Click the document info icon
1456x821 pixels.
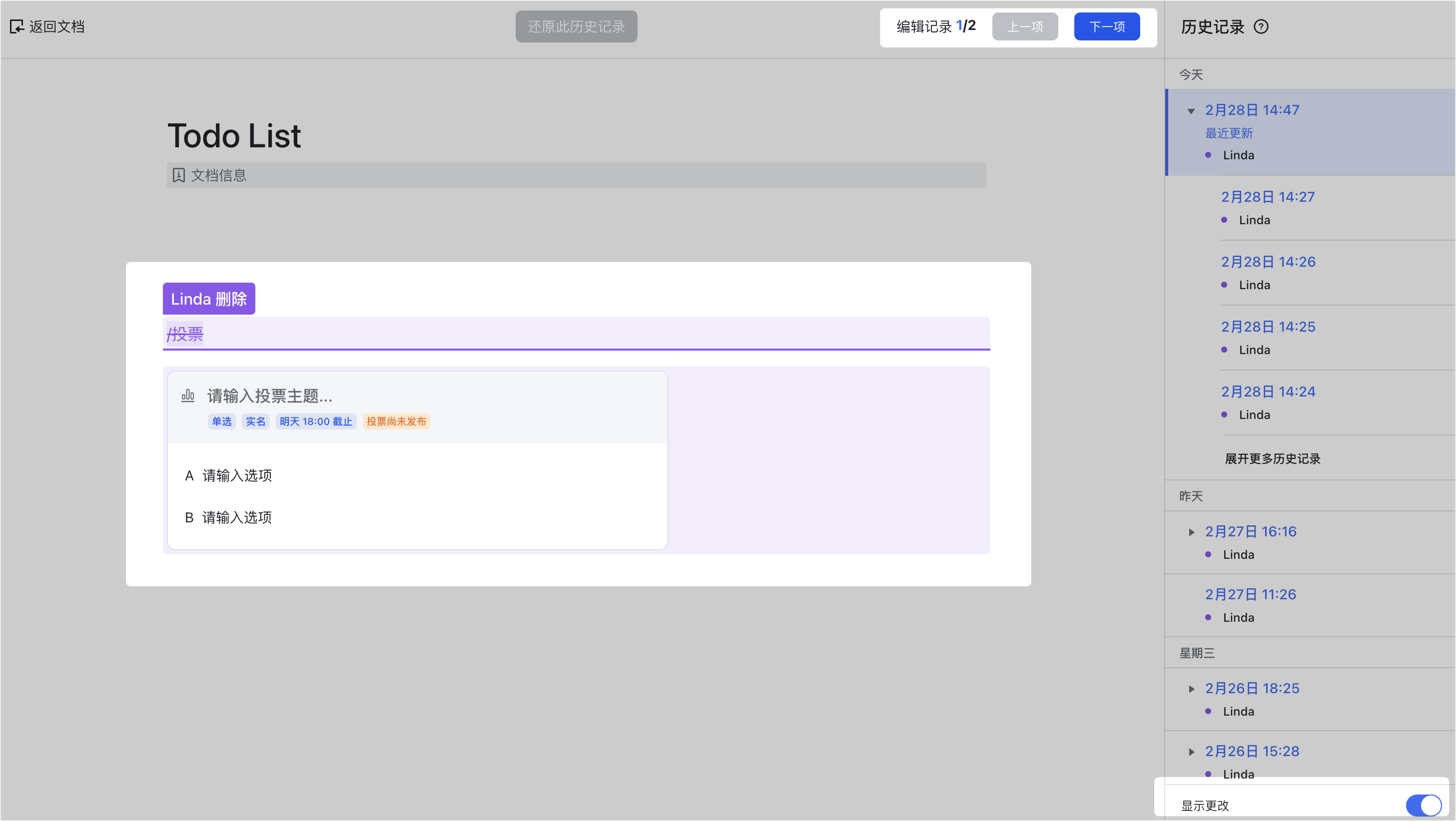[178, 175]
